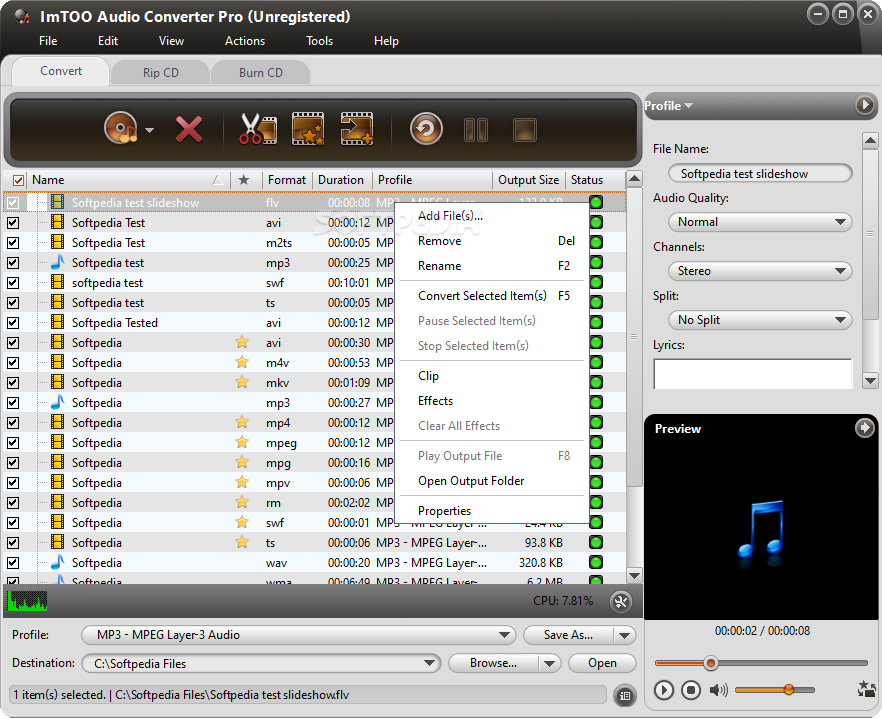Click the Pause toolbar icon
882x718 pixels.
click(x=476, y=130)
